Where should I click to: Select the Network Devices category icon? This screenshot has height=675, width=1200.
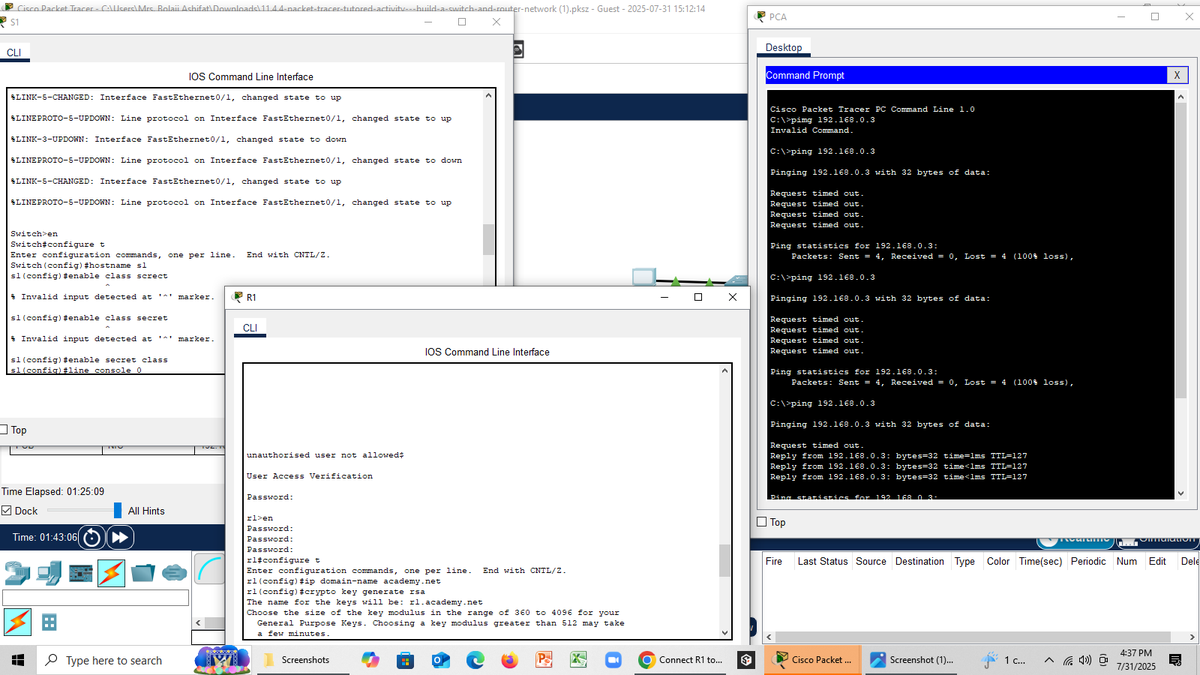pyautogui.click(x=19, y=573)
